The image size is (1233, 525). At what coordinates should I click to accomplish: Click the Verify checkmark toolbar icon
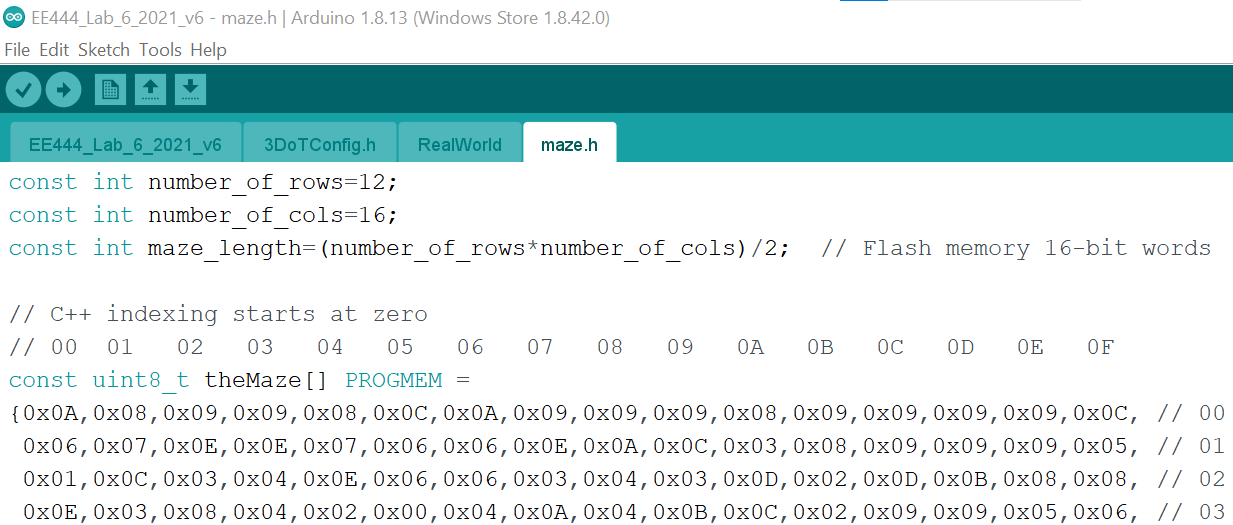(24, 90)
